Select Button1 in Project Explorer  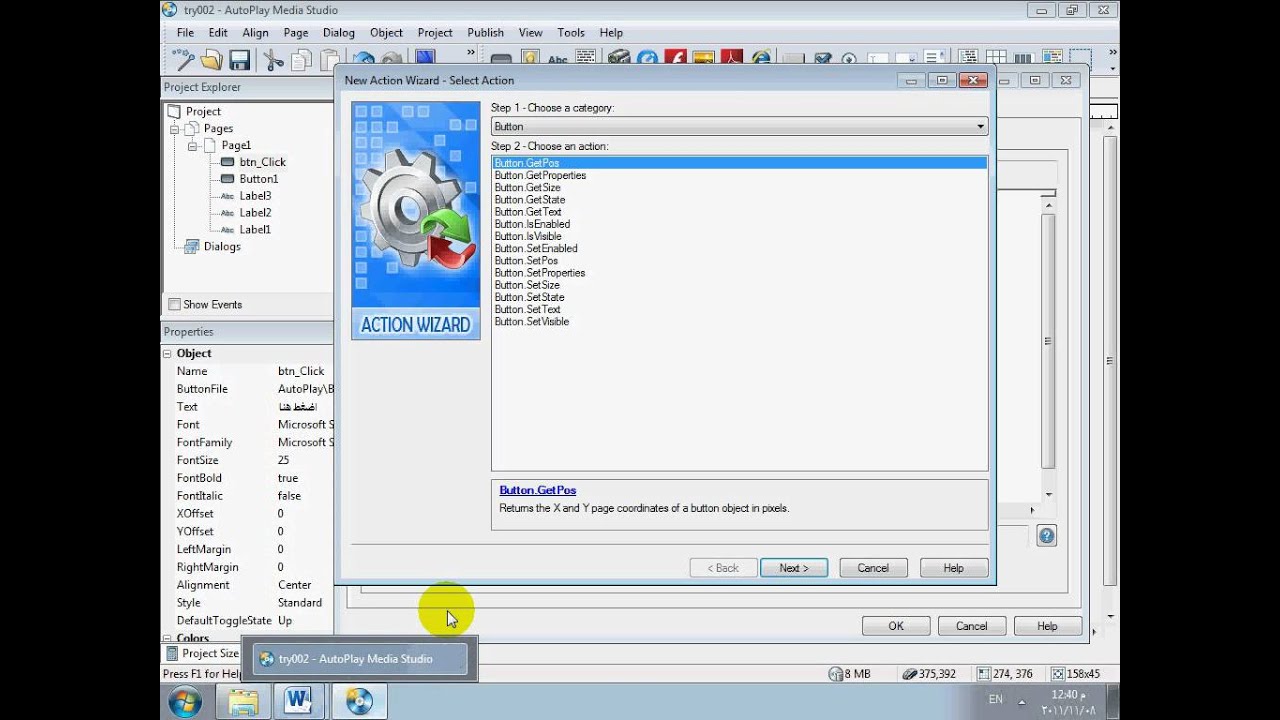coord(259,179)
